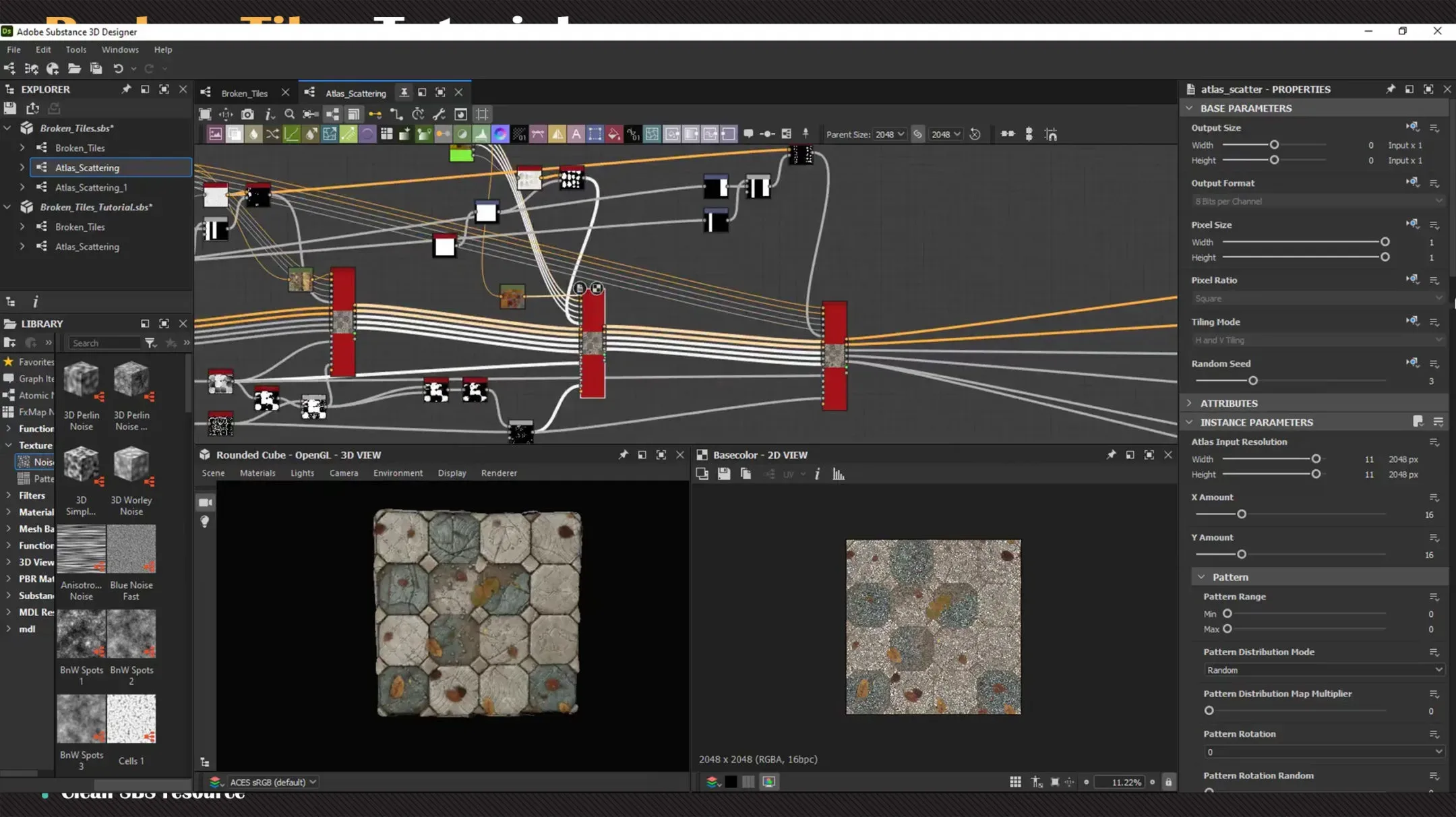Switch to the Broken_Tiles graph tab
Viewport: 1456px width, 817px height.
[245, 92]
